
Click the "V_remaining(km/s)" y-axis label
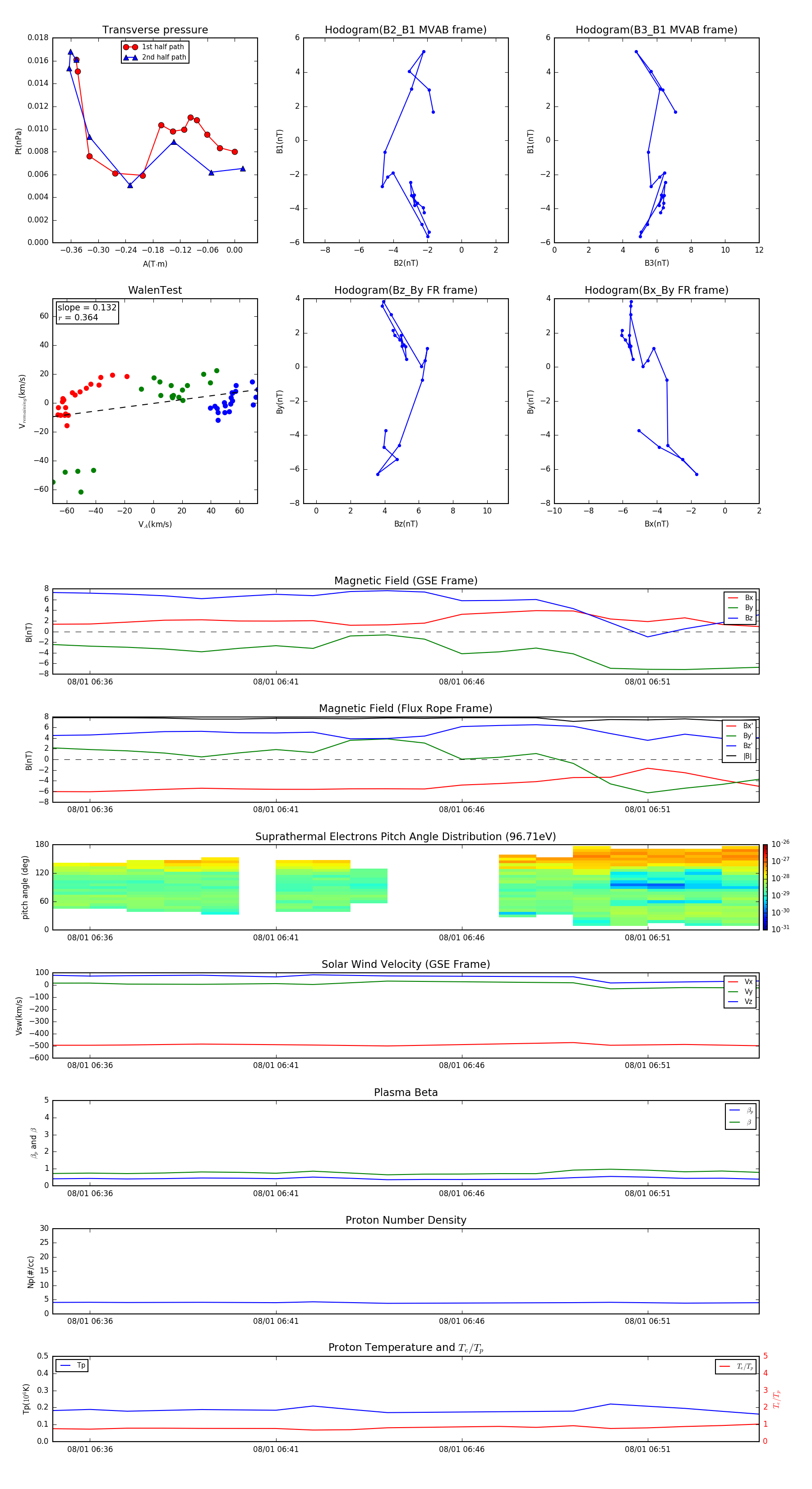[22, 401]
